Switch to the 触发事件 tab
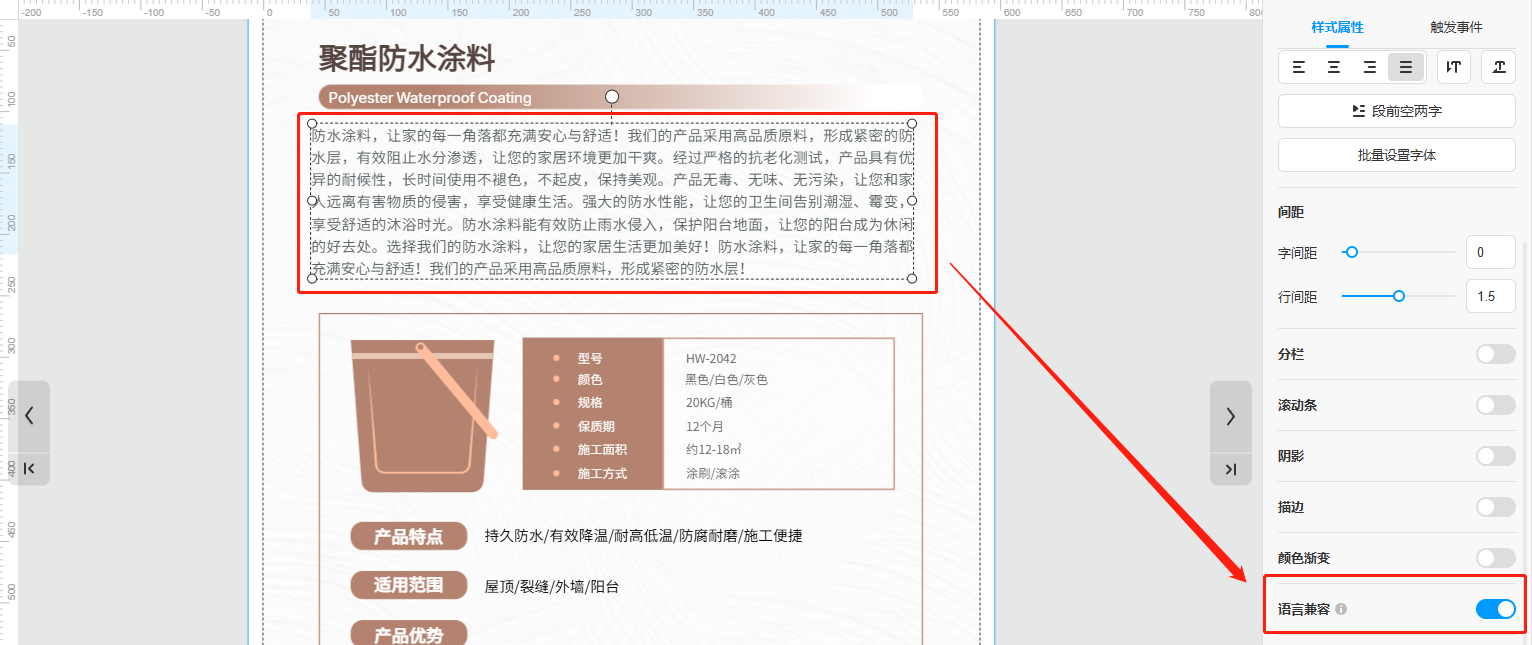Viewport: 1532px width, 645px height. coord(1454,27)
